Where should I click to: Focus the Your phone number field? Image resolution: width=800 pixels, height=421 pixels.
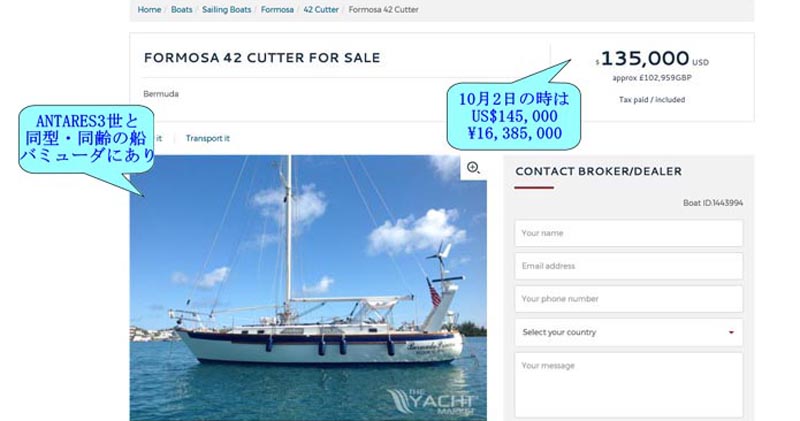click(629, 299)
